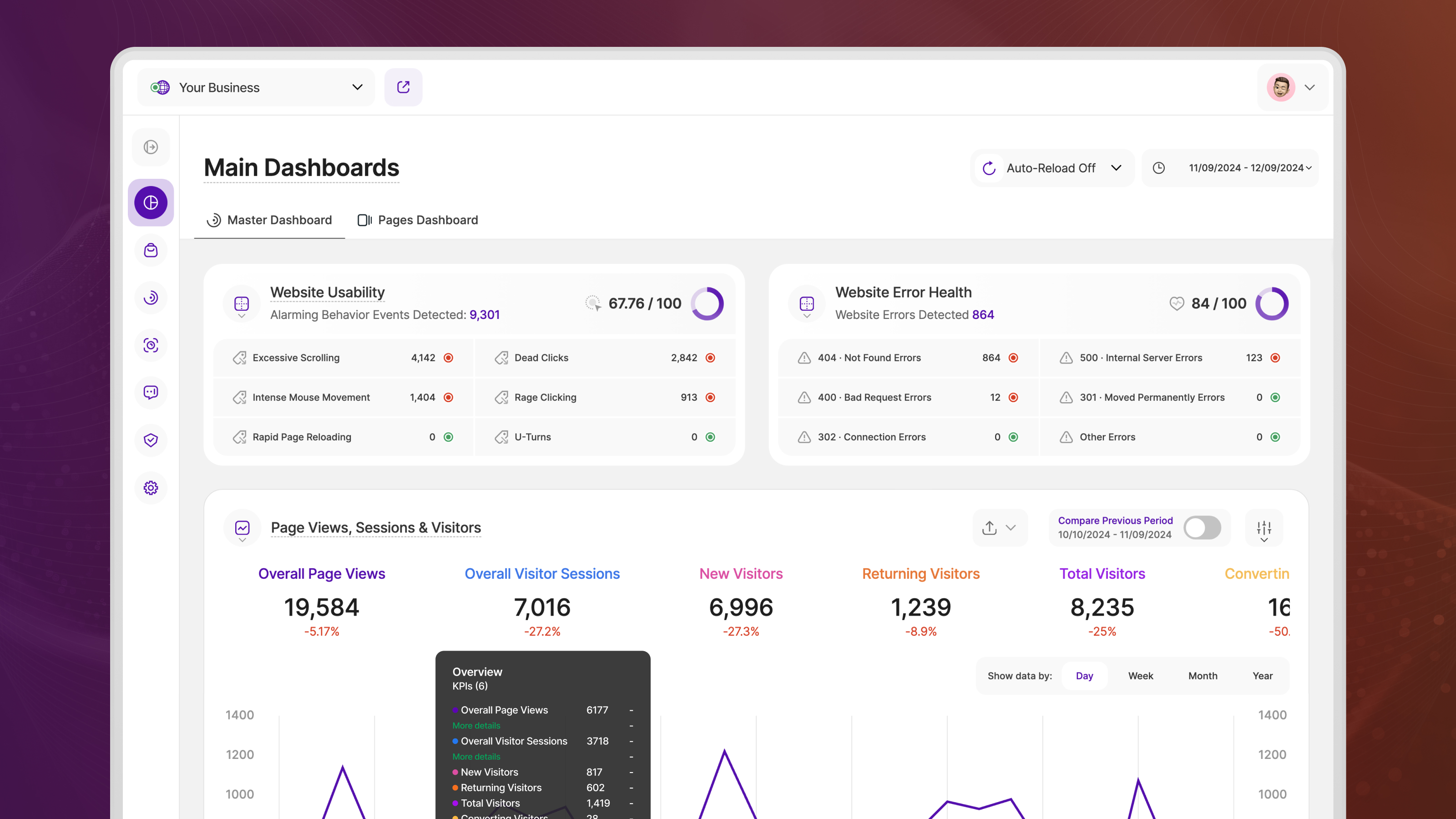Screen dimensions: 1456x819
Task: Click the sidebar expand arrow icon
Action: tap(151, 147)
